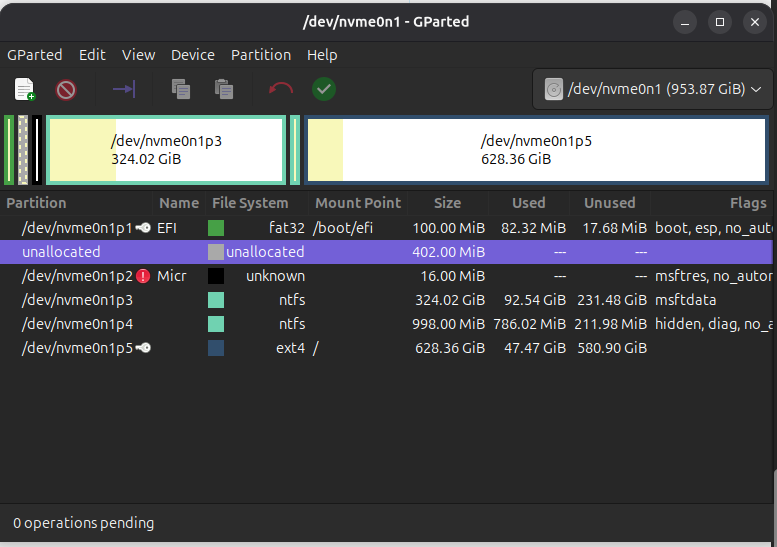Open the View menu
The width and height of the screenshot is (777, 547).
click(139, 55)
